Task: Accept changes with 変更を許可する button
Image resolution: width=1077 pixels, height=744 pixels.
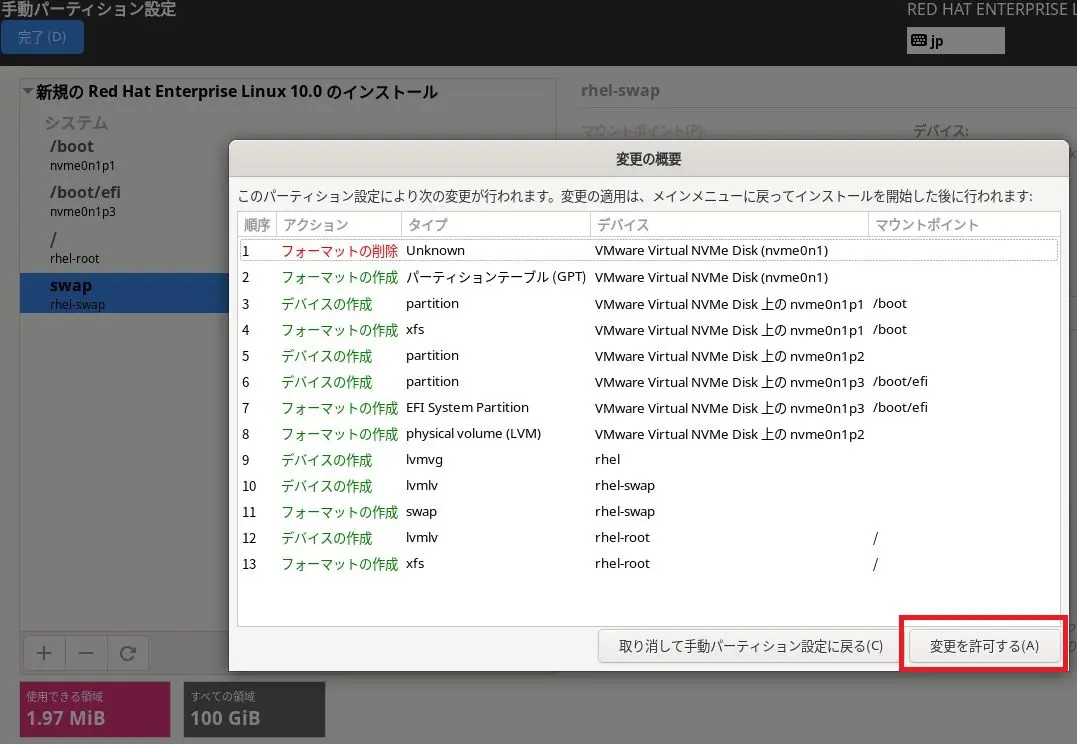Action: (983, 645)
